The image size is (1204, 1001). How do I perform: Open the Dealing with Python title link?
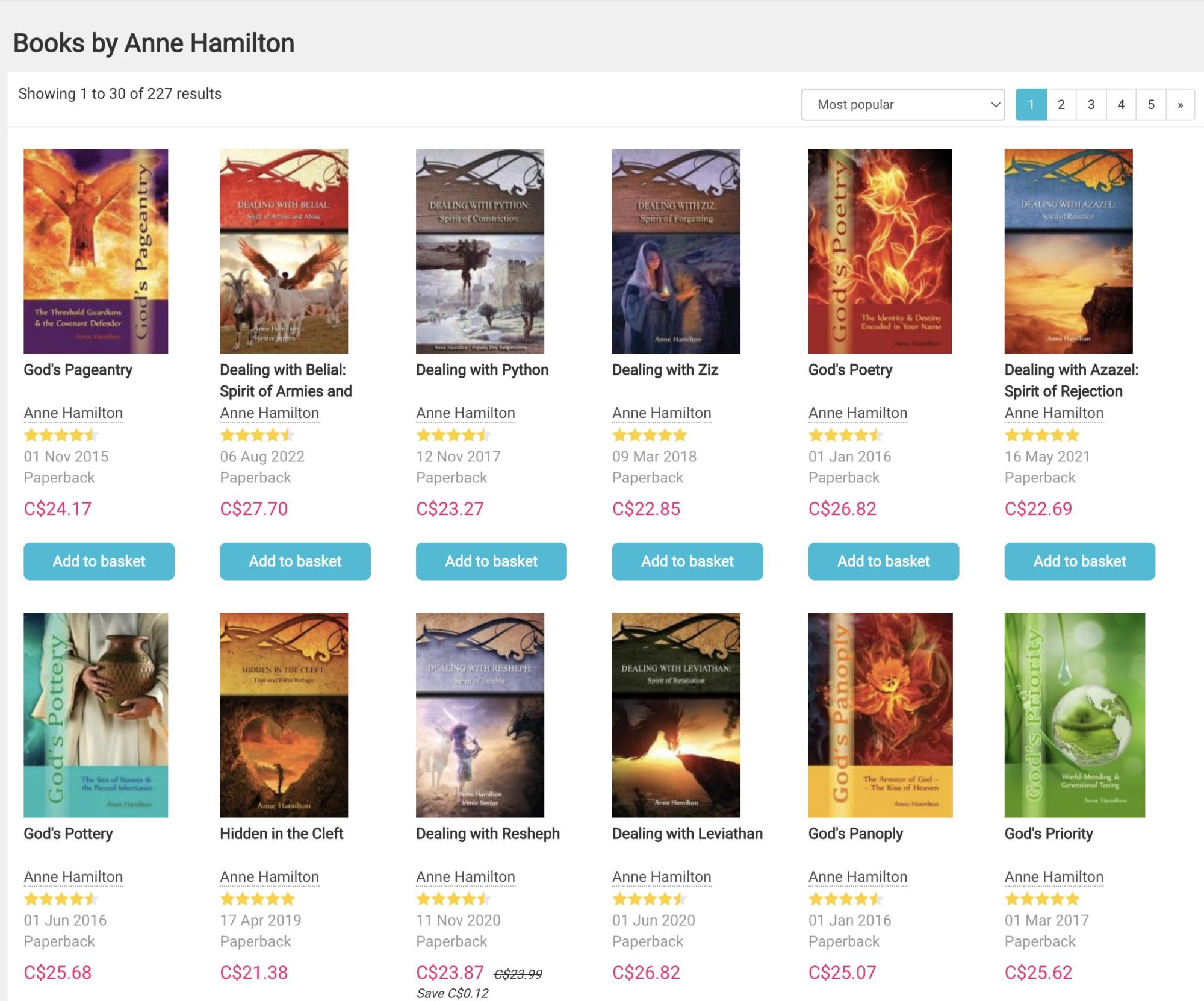482,370
